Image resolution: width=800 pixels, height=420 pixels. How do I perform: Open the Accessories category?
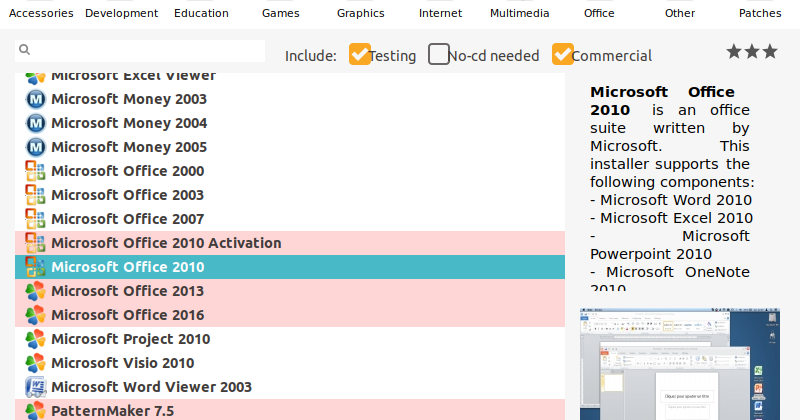[x=41, y=13]
